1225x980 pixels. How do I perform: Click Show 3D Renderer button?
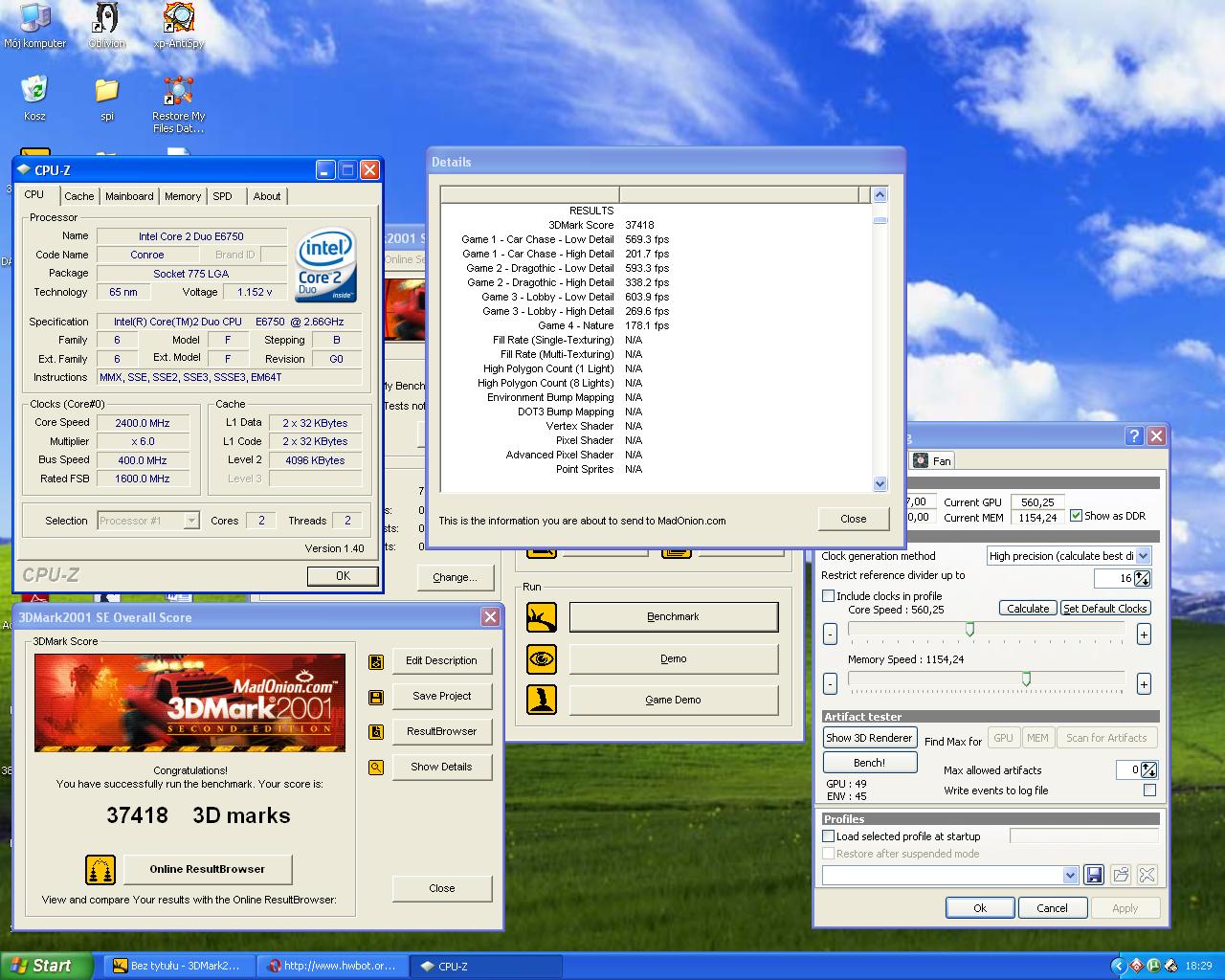pos(869,738)
